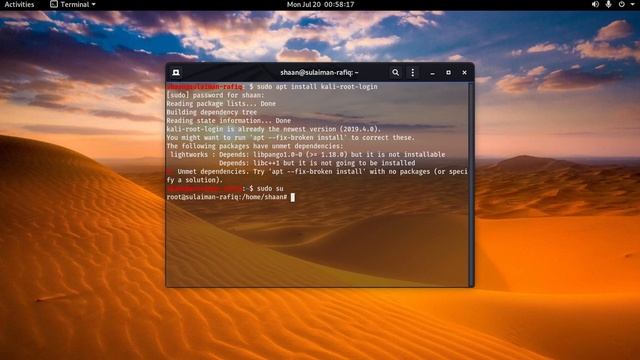The image size is (640, 360).
Task: Click the terminal vertical scrollbar
Action: click(x=471, y=184)
